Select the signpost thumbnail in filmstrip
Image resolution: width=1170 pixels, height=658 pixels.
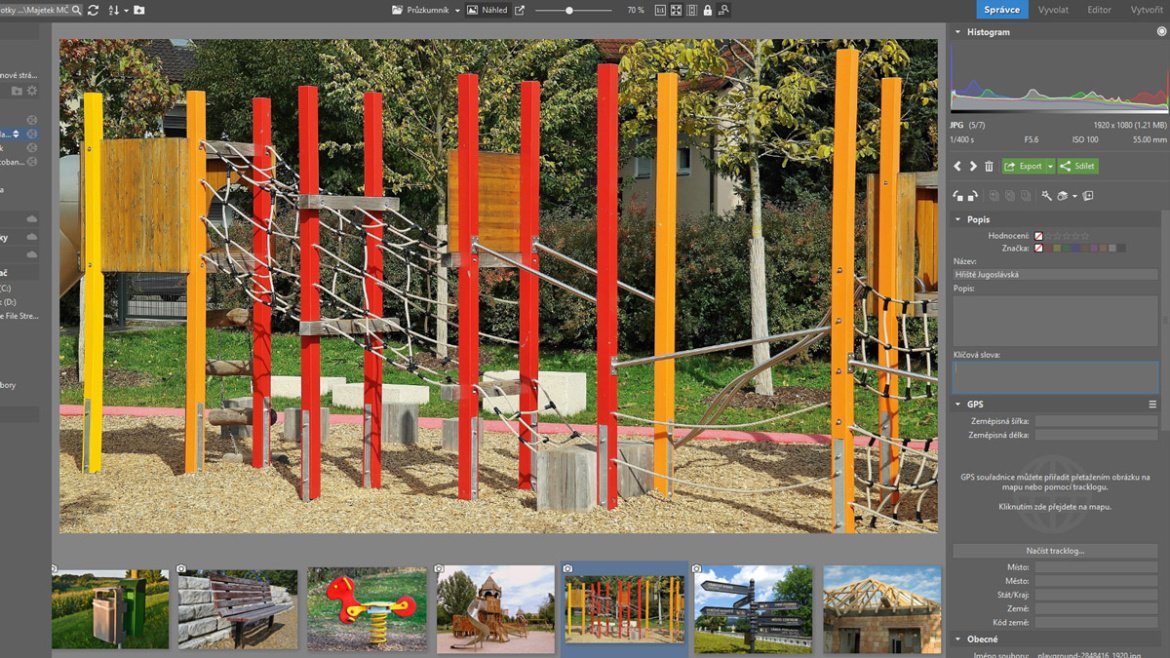(753, 608)
